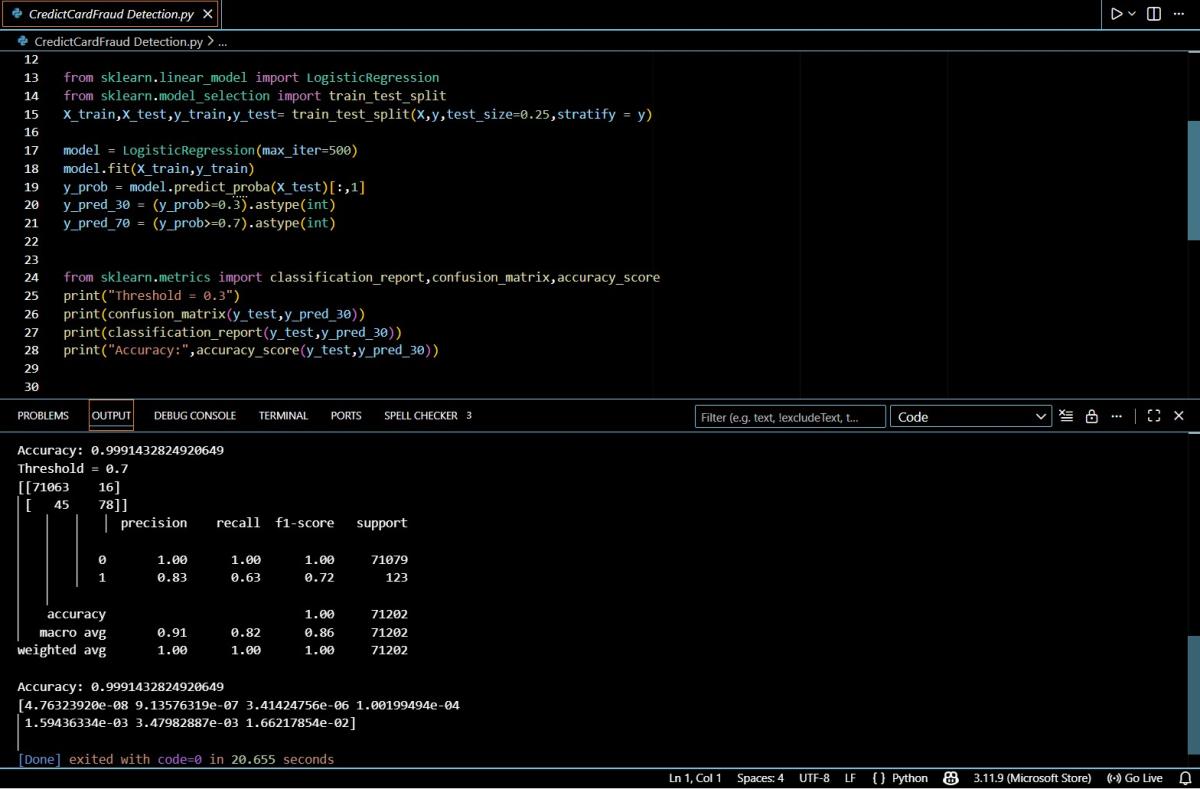The image size is (1200, 789).
Task: Close the CredictCardFraud Detection.py tab
Action: (207, 14)
